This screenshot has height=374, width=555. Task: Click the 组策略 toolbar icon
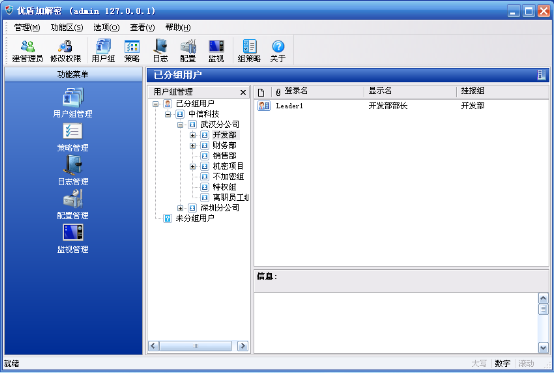pos(249,51)
